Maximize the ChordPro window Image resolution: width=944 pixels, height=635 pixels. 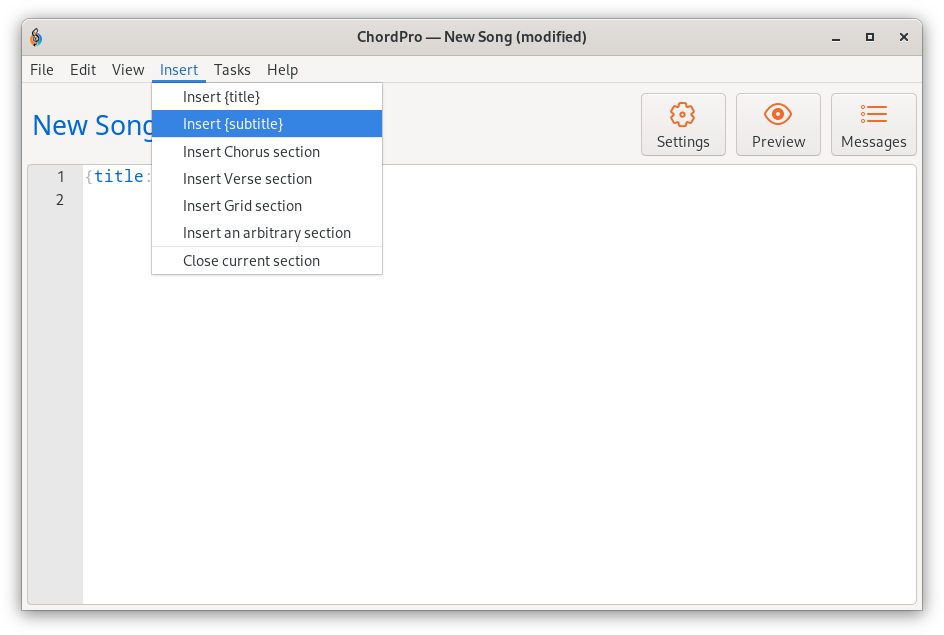[869, 37]
